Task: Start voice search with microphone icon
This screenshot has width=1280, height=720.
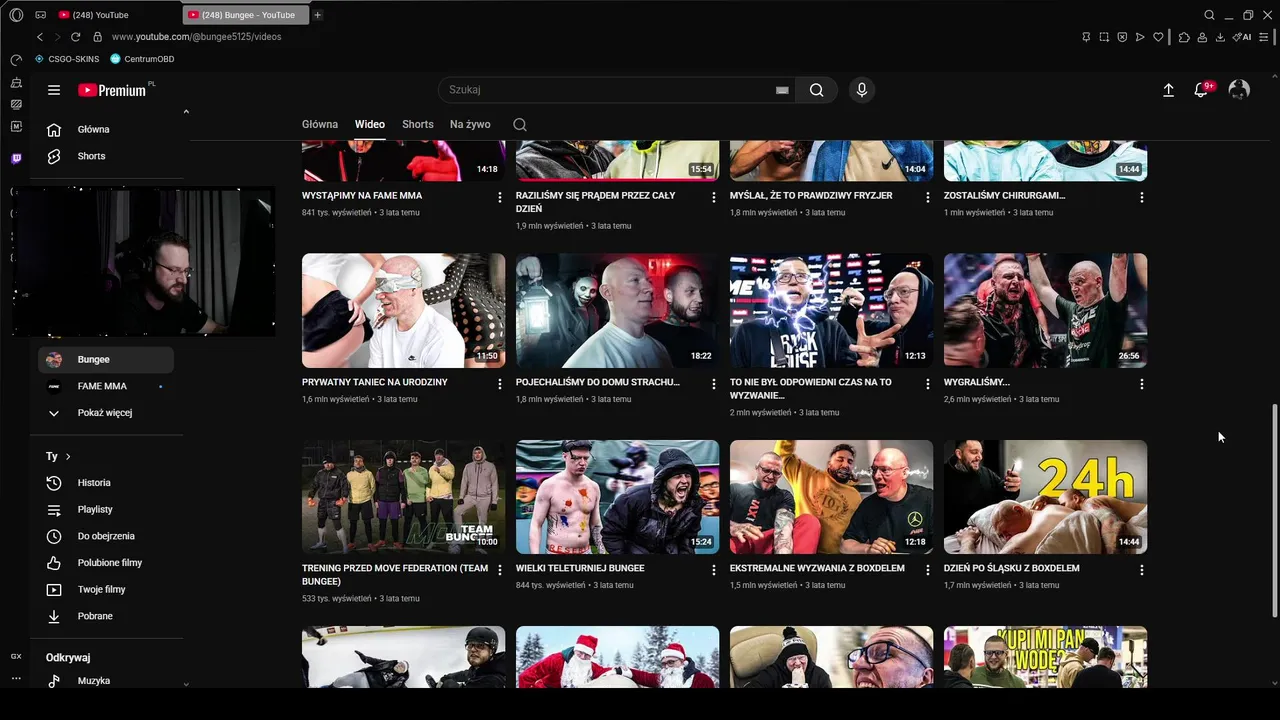Action: 862,90
